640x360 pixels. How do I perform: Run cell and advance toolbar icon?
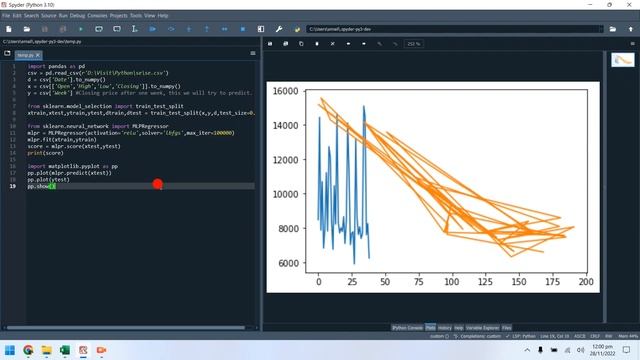pos(117,29)
